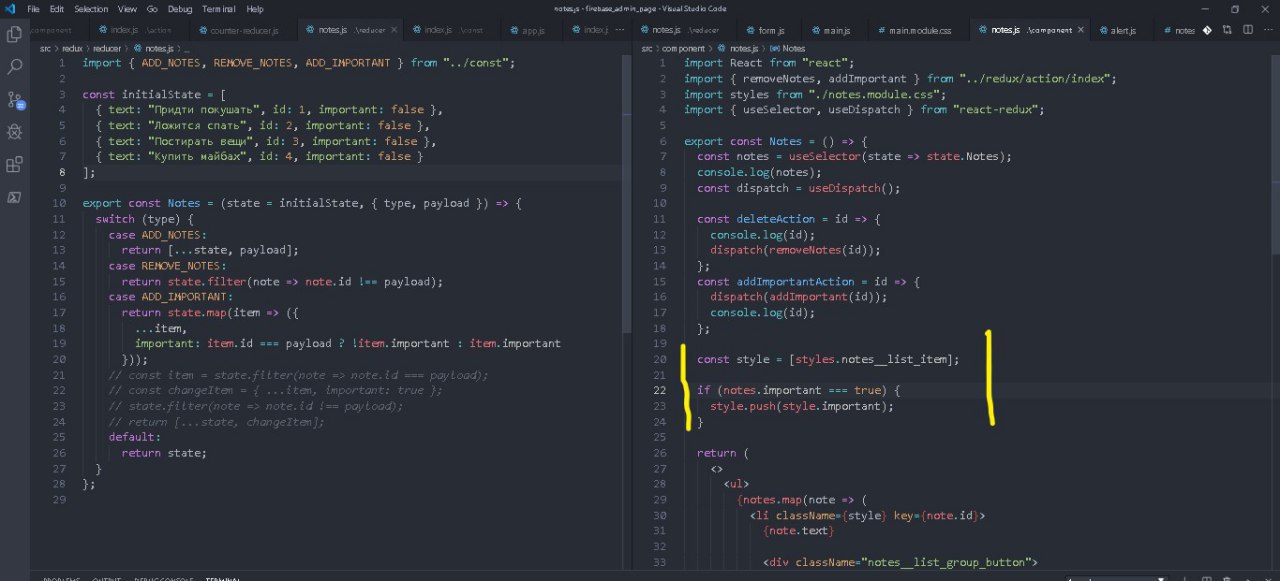1280x581 pixels.
Task: Expand 'notes.js' breadcrumb in right editor
Action: 744,48
